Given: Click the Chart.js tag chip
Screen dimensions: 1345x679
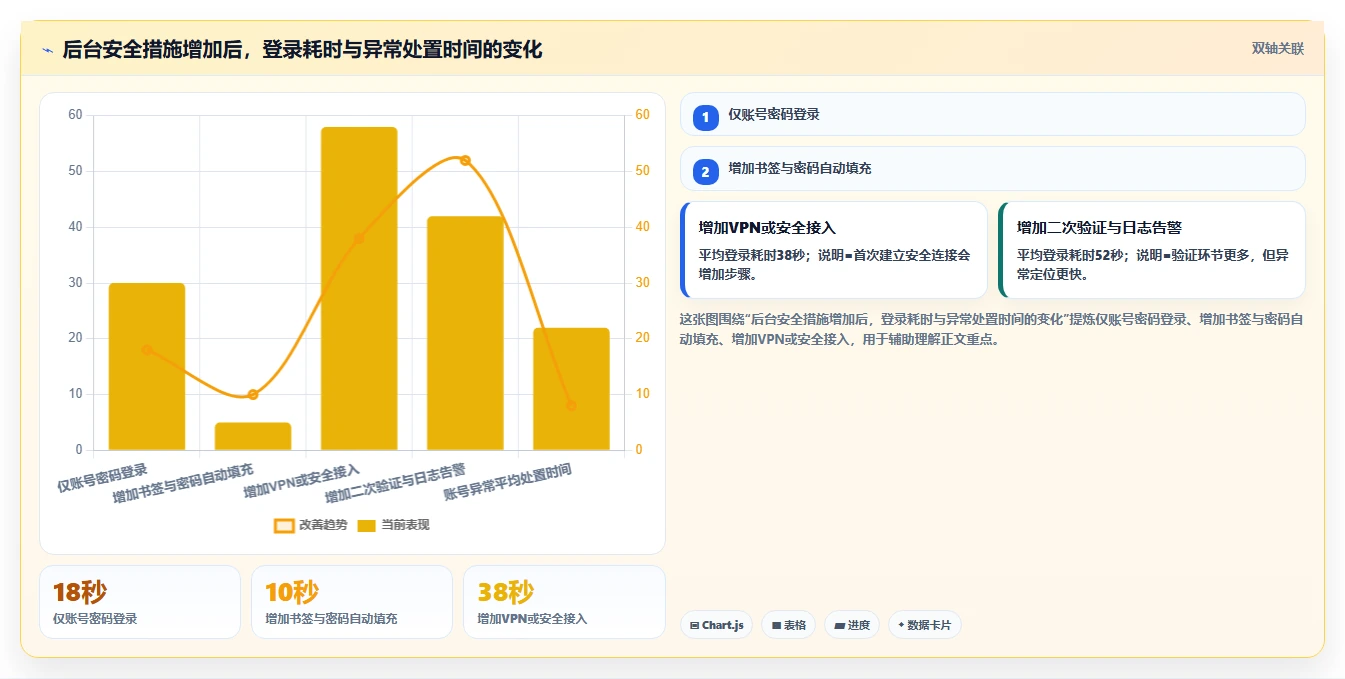Looking at the screenshot, I should (x=717, y=625).
